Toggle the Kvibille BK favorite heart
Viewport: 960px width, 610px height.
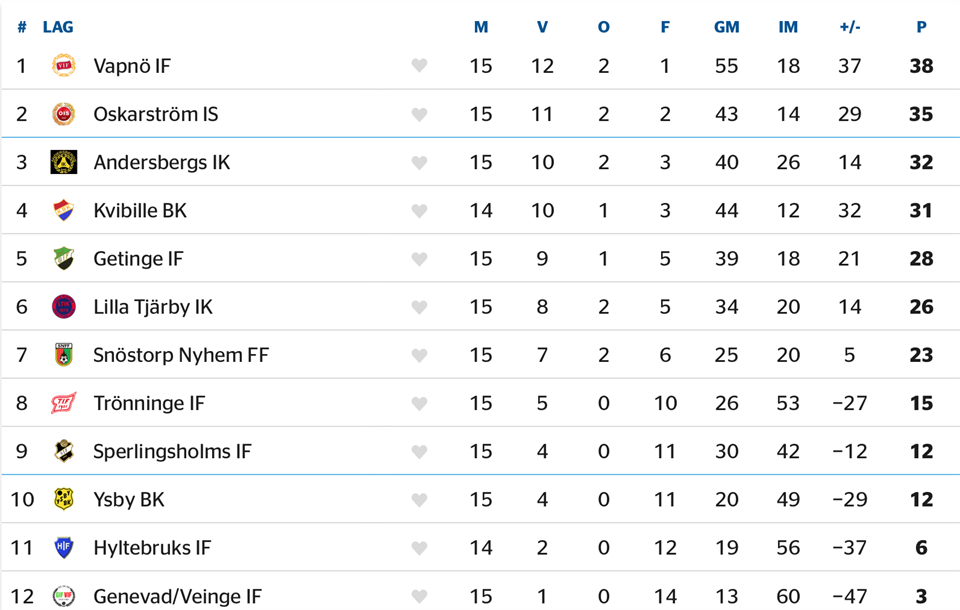[x=419, y=211]
